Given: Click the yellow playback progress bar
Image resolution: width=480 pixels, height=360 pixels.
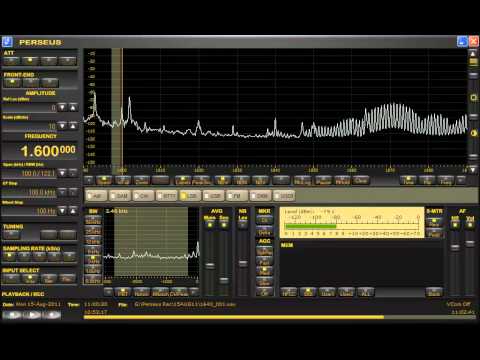Looking at the screenshot, I should pos(234,317).
